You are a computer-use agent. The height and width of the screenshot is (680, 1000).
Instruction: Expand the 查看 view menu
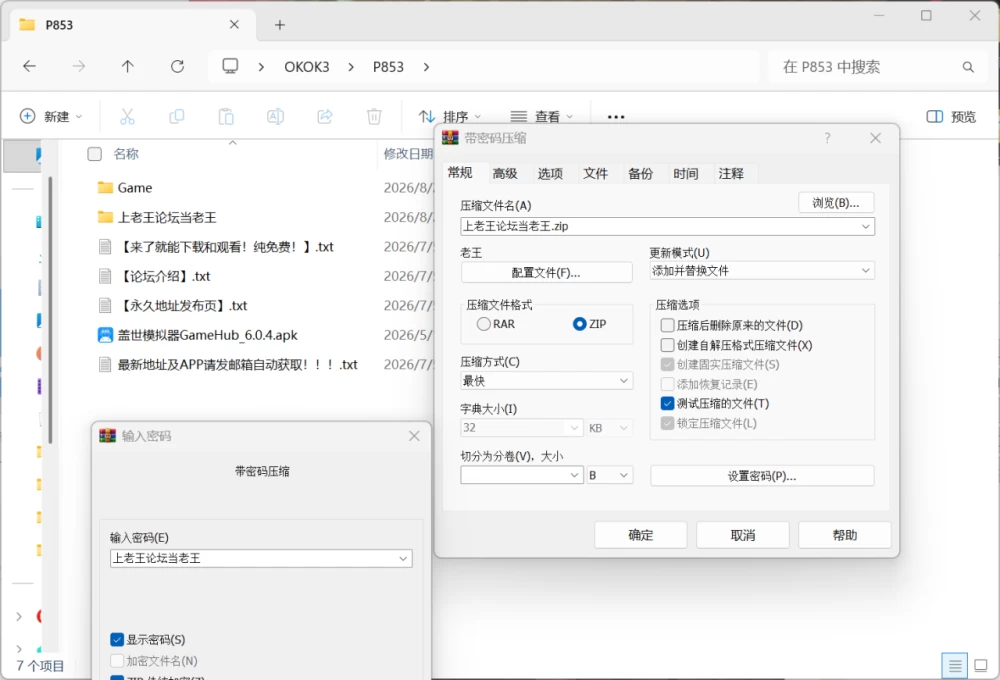541,117
